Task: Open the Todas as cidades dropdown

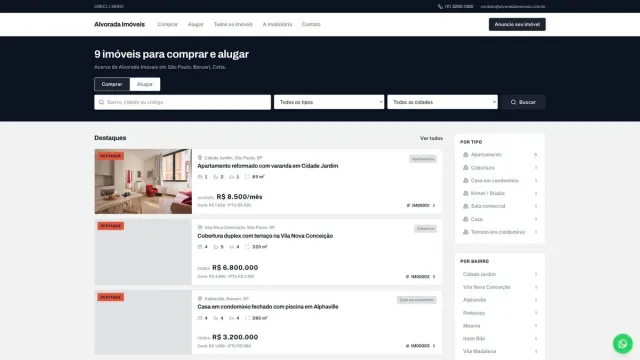Action: tap(442, 102)
